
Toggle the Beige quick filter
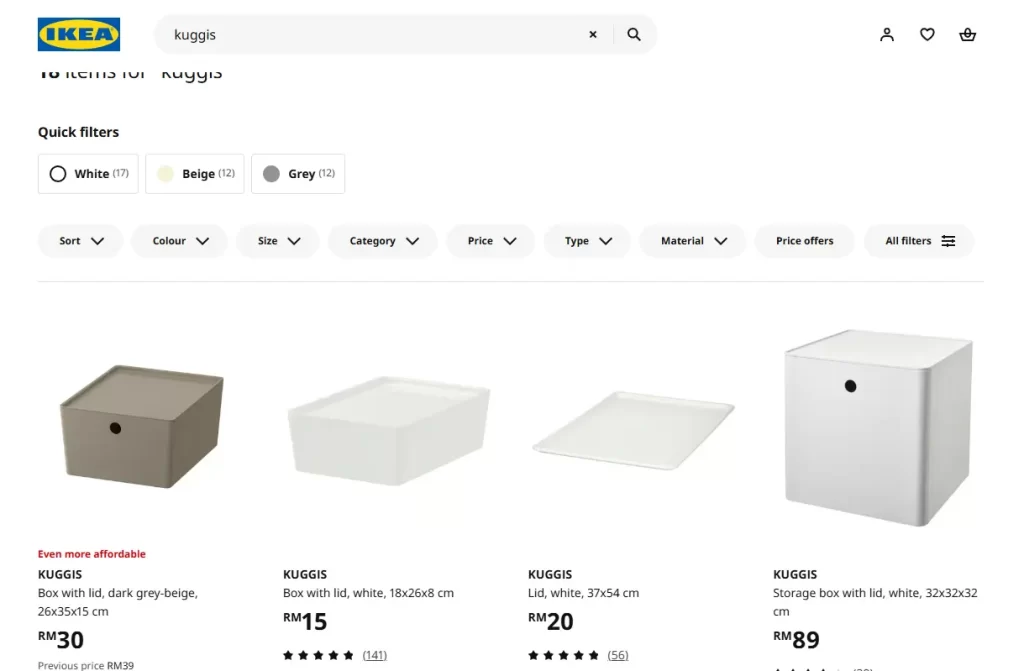[194, 173]
